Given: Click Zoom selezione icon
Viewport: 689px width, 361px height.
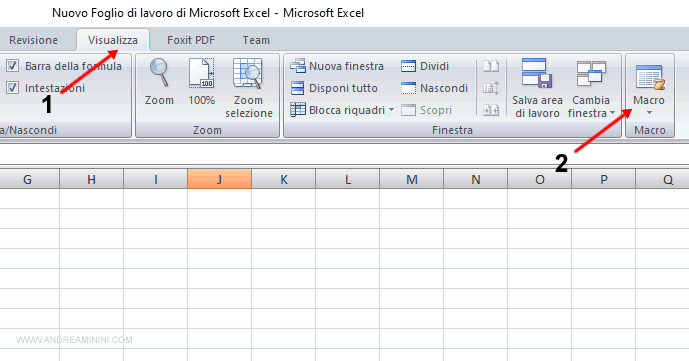Looking at the screenshot, I should (x=248, y=73).
